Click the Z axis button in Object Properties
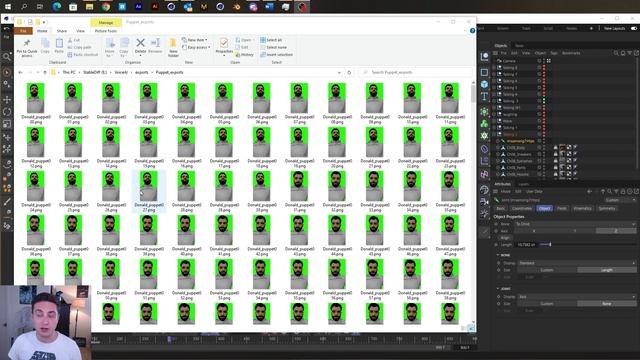 click(616, 231)
